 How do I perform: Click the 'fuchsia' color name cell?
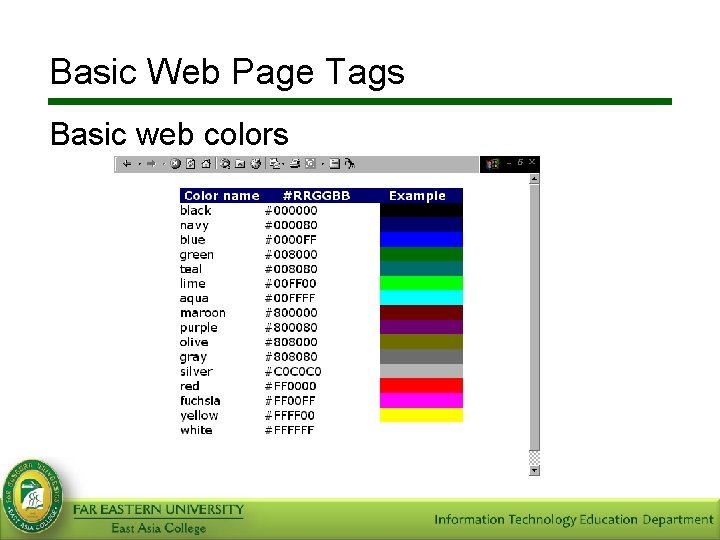pos(200,400)
